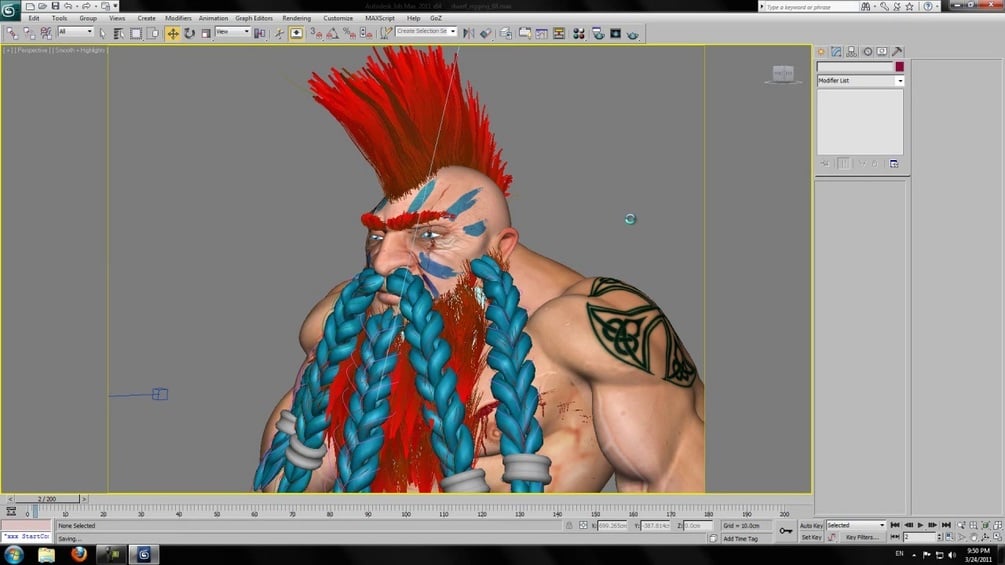Image resolution: width=1005 pixels, height=565 pixels.
Task: Click the Key Filters button
Action: [862, 537]
